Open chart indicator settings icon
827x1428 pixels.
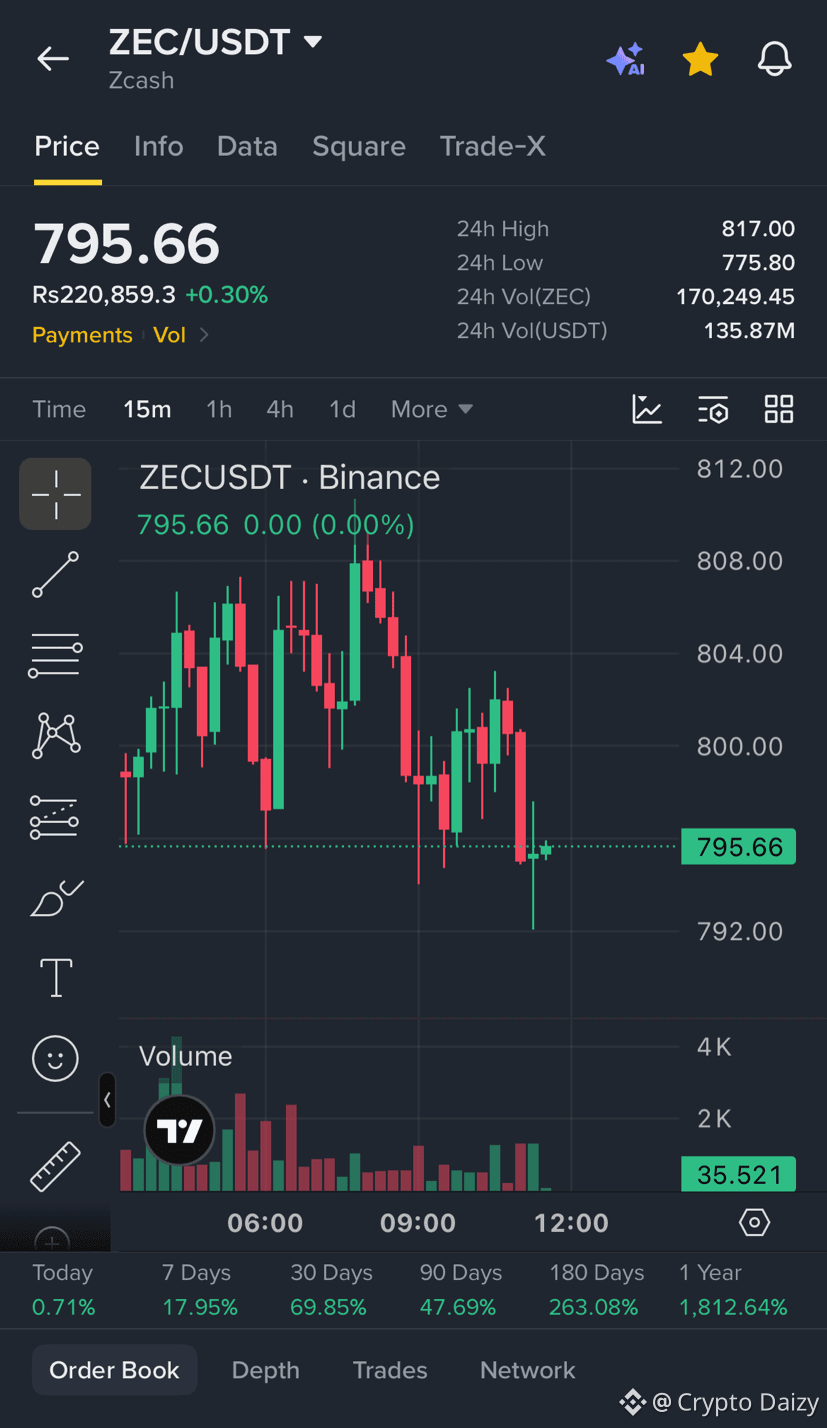tap(713, 409)
